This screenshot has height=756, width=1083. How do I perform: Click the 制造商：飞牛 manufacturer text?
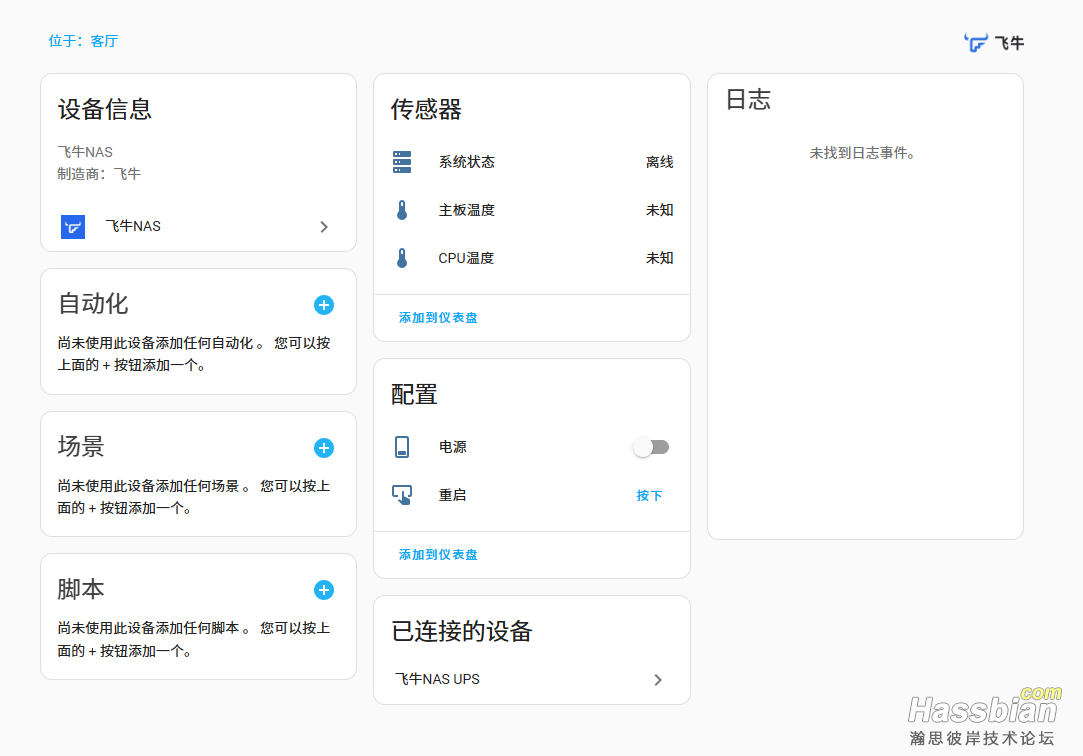pyautogui.click(x=99, y=174)
